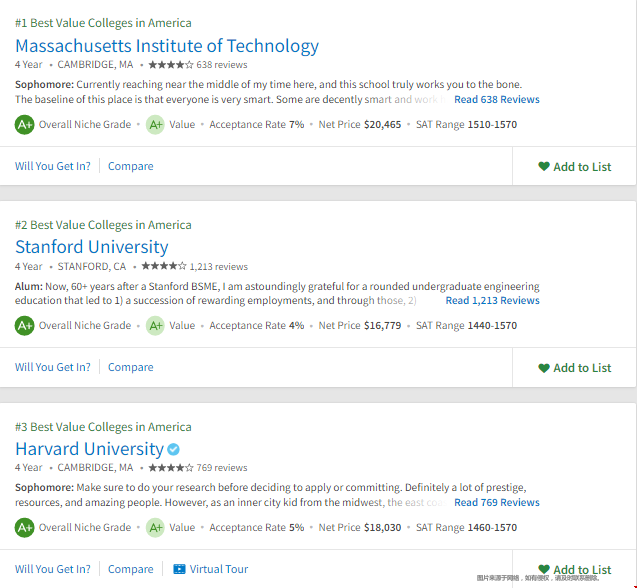
Task: Click heart icon for Stanford Add to List
Action: click(x=544, y=368)
